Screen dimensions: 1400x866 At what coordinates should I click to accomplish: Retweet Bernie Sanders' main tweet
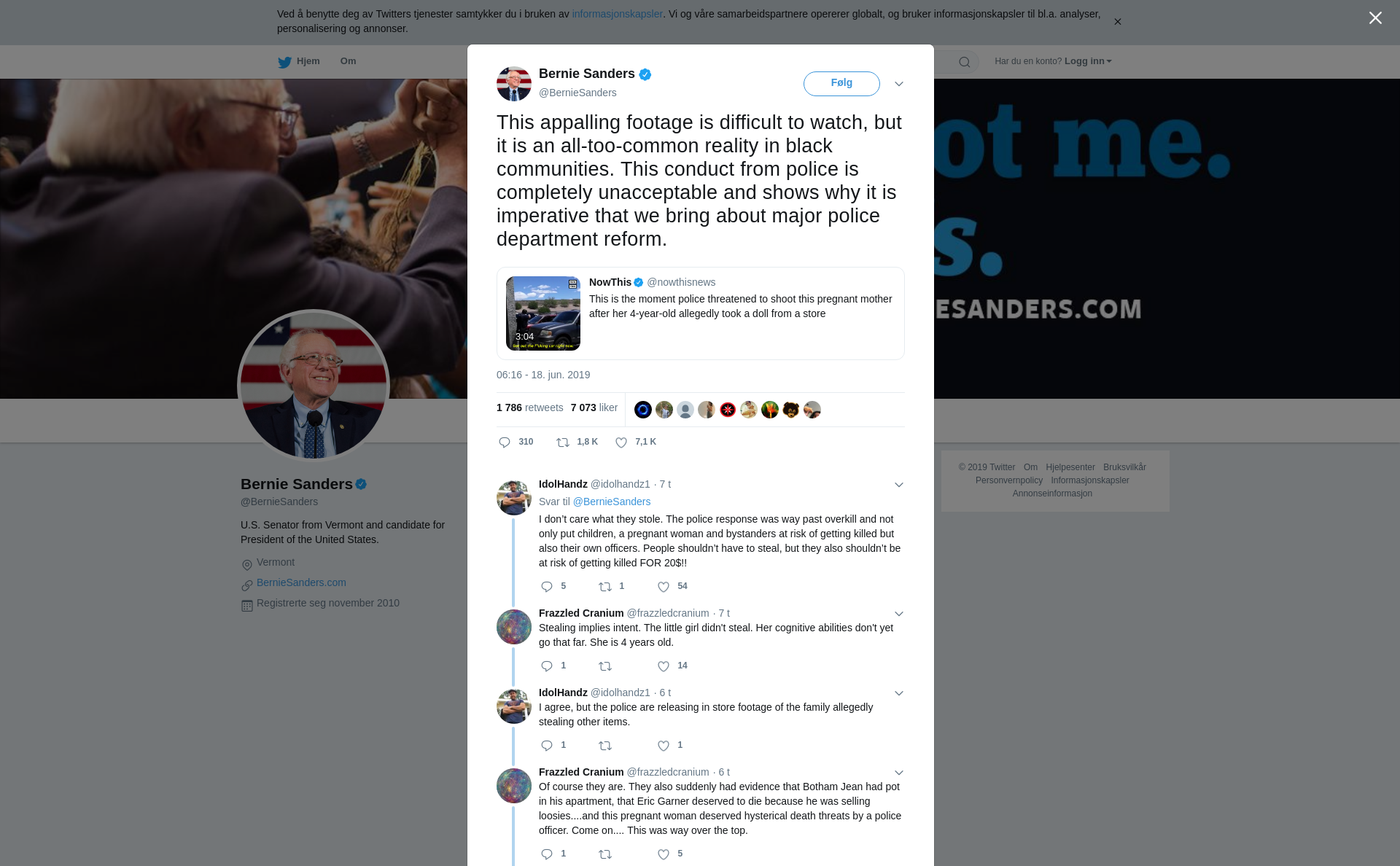point(563,442)
